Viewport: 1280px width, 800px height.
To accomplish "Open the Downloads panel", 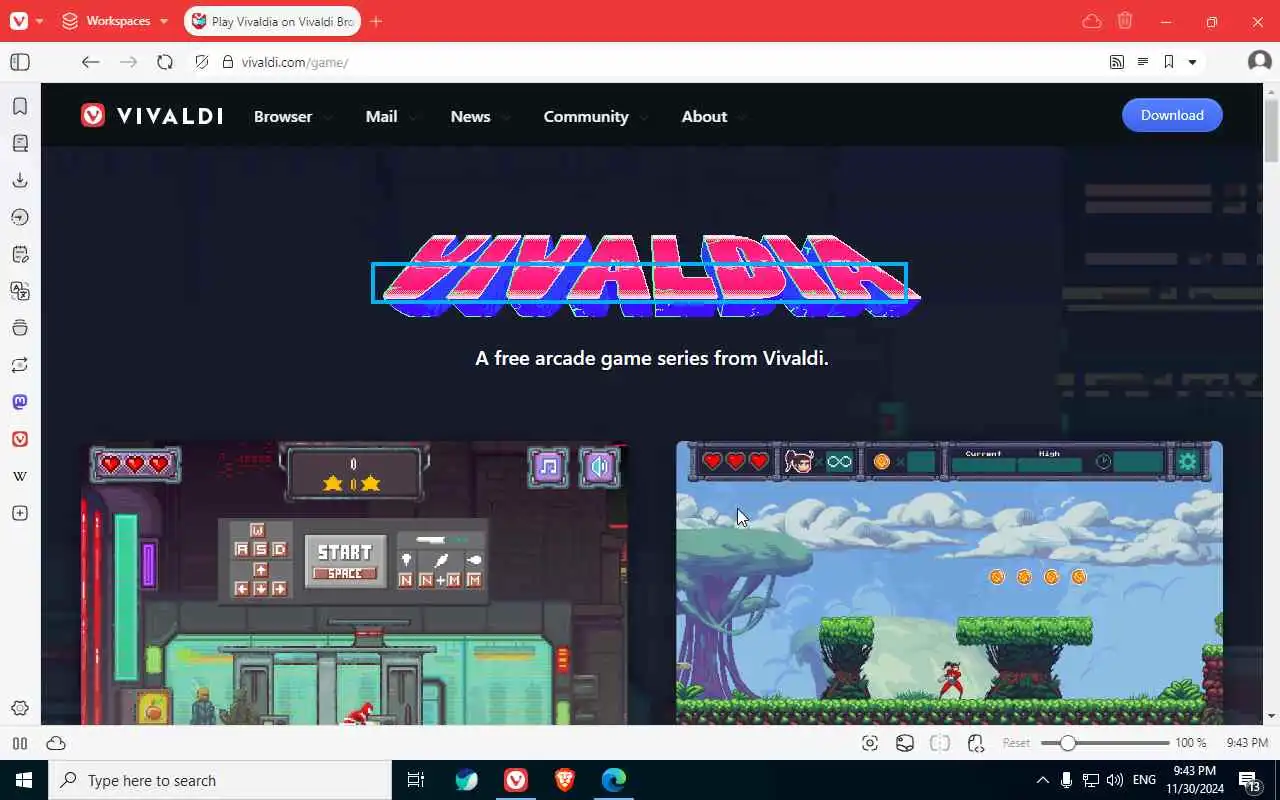I will click(20, 180).
